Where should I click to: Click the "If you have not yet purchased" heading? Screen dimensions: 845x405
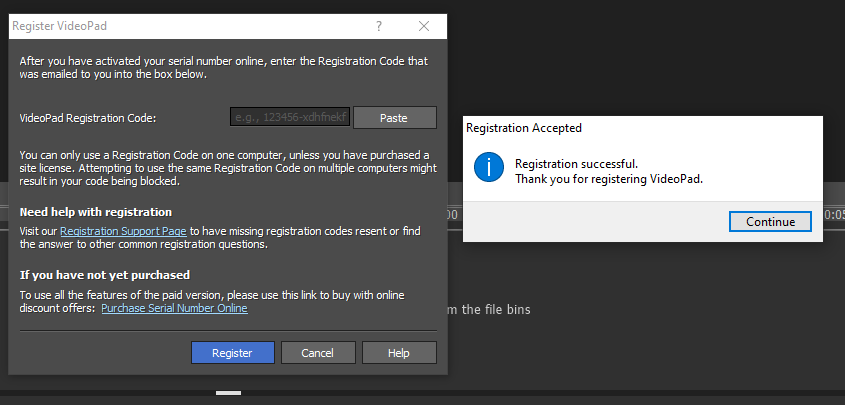tap(105, 275)
